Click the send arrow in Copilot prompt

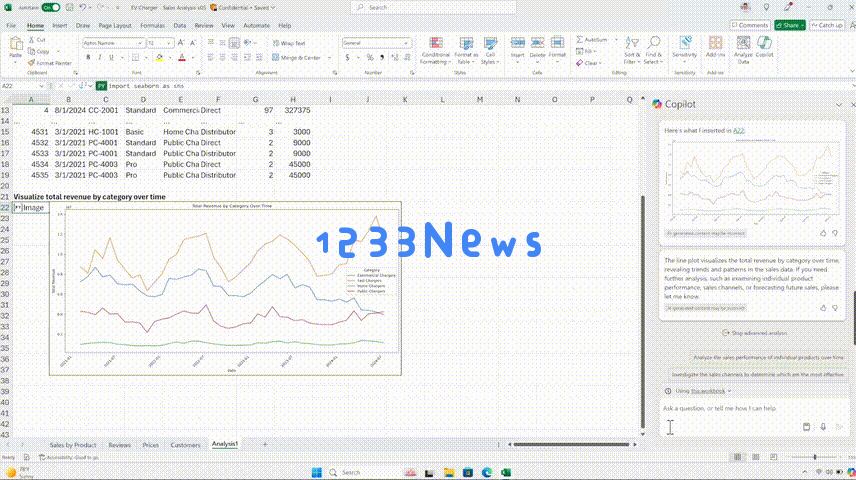point(839,427)
